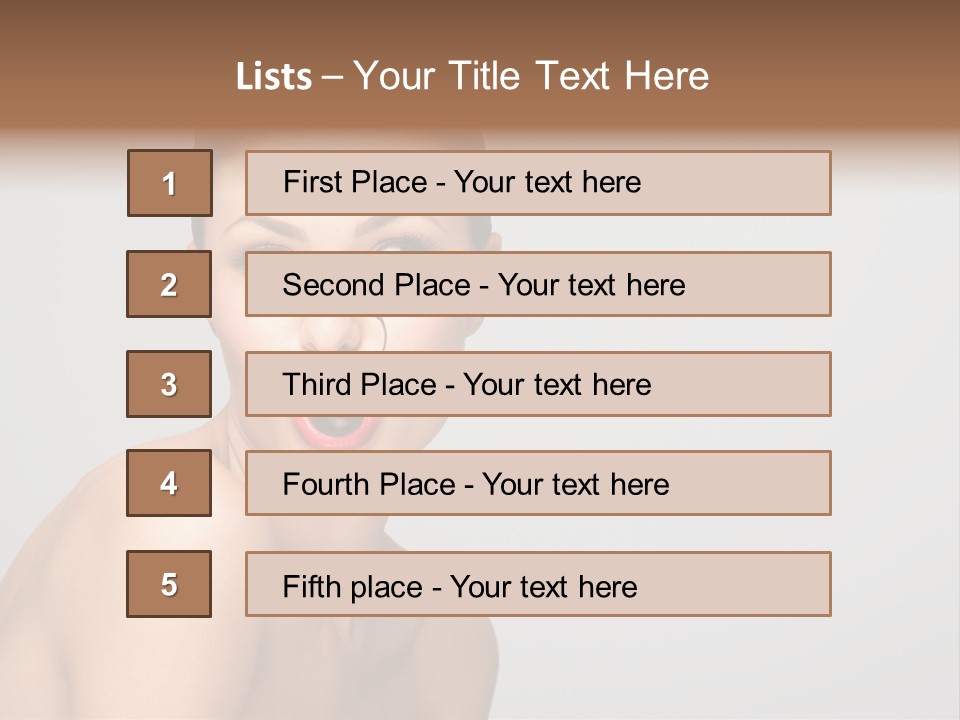Viewport: 960px width, 720px height.
Task: Click the brown number 1 box
Action: tap(170, 183)
